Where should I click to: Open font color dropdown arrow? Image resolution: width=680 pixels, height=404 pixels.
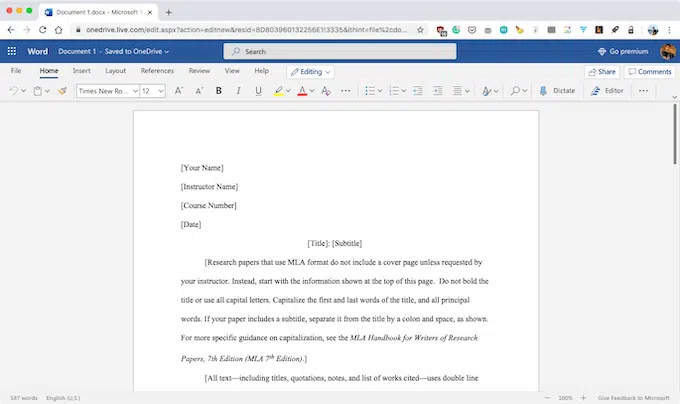click(312, 91)
